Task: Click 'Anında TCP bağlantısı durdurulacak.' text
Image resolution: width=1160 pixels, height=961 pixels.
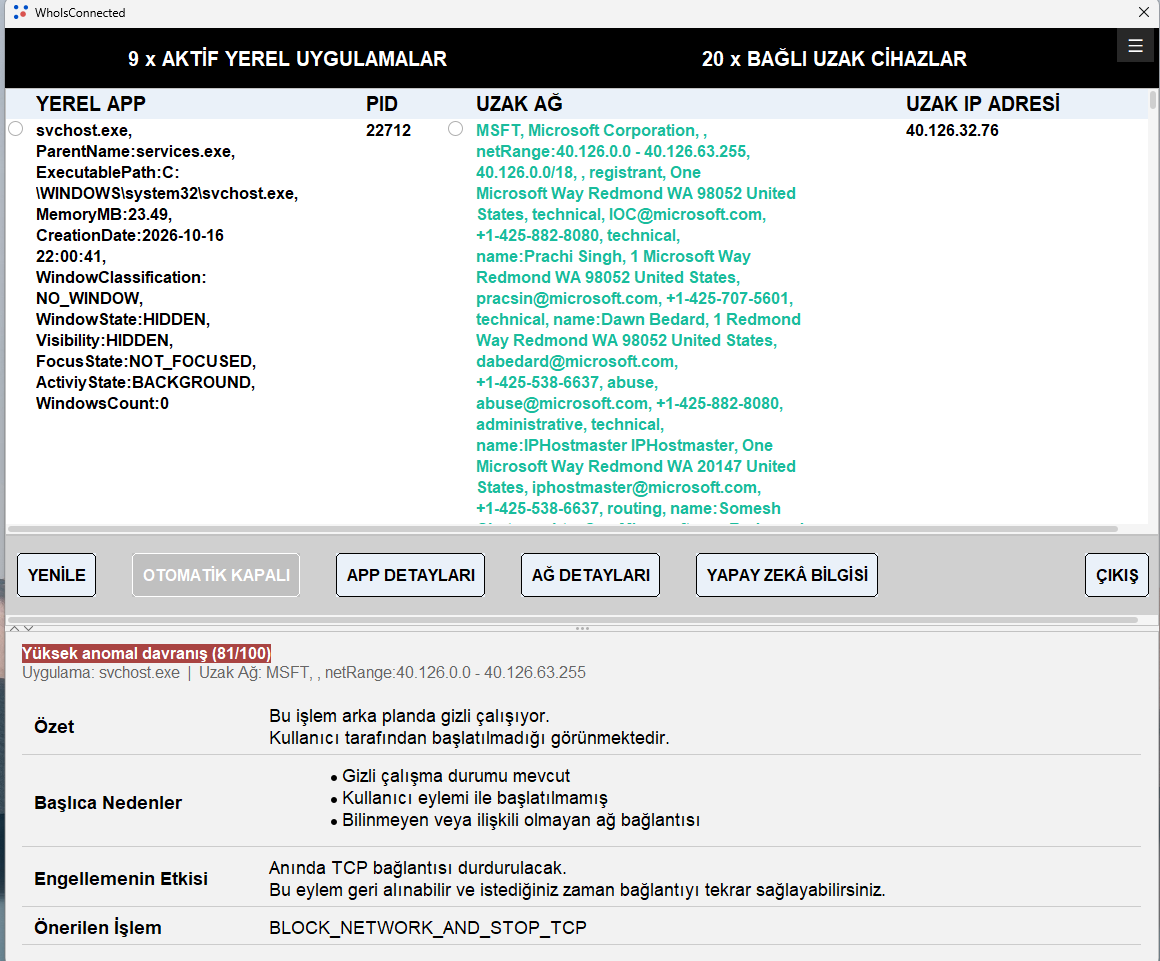Action: (x=417, y=868)
